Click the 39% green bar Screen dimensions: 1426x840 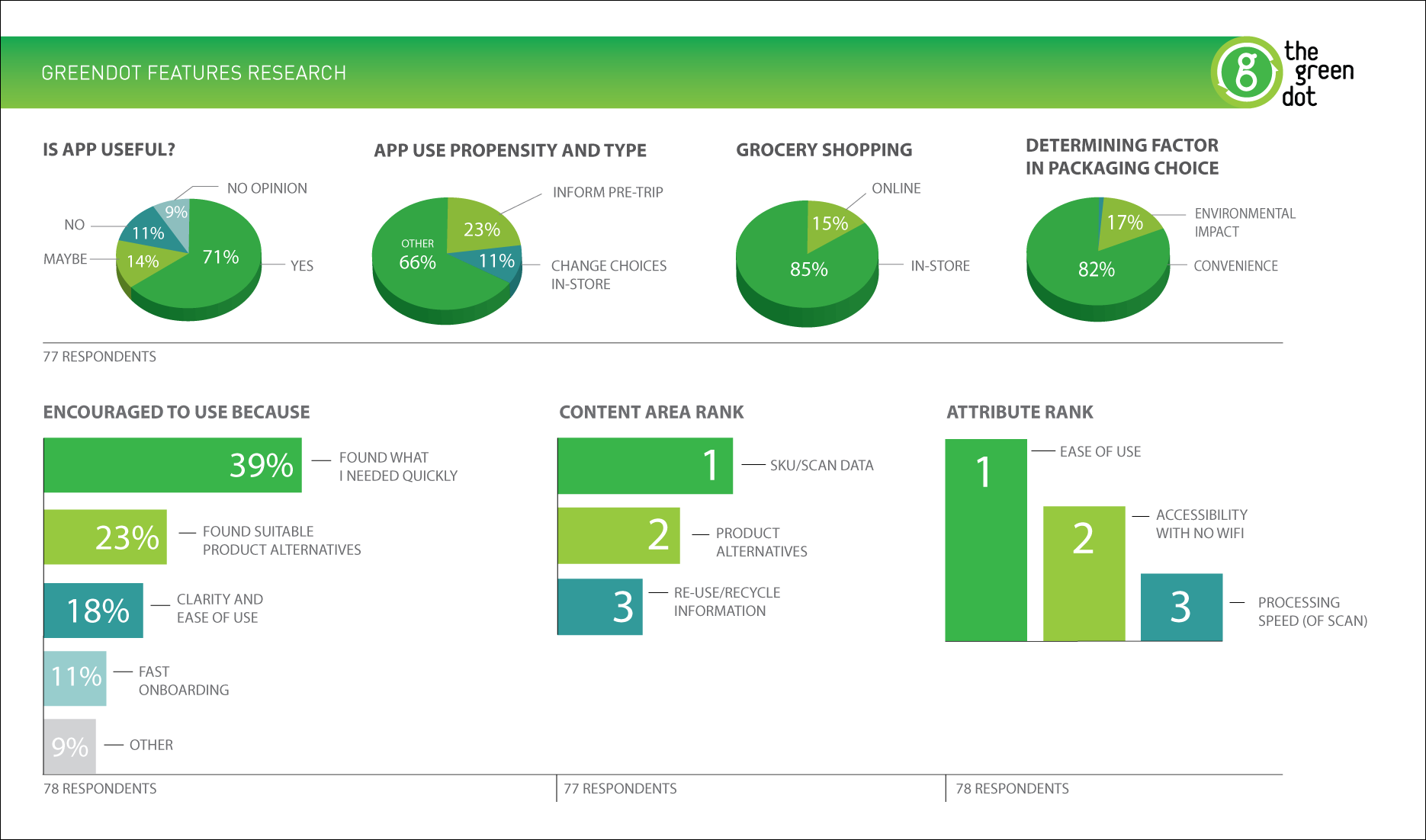pos(172,465)
